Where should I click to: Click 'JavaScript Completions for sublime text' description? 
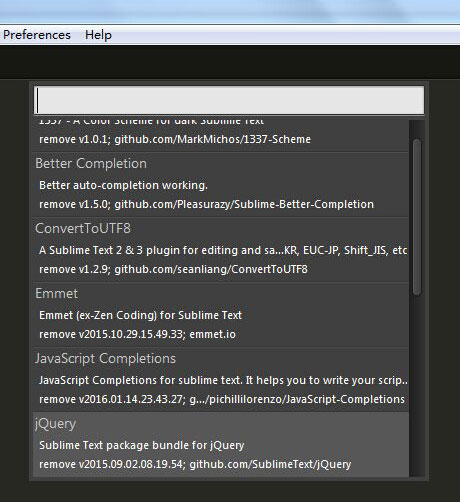click(223, 380)
